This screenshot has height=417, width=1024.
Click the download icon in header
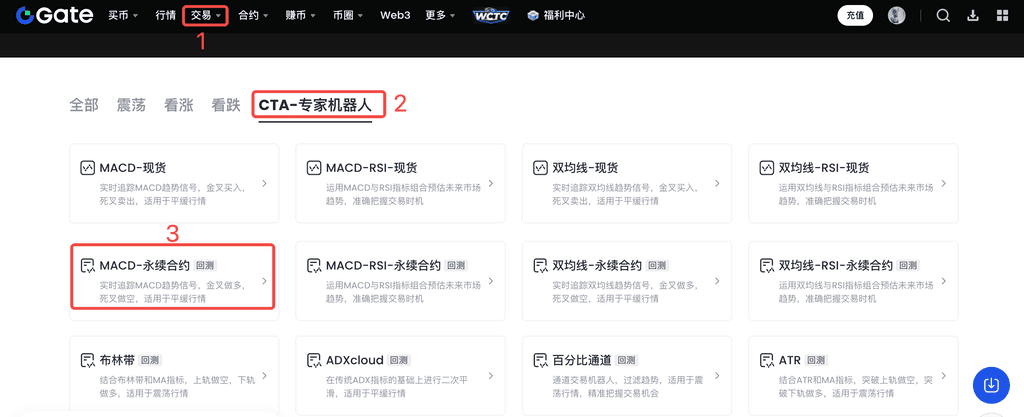(973, 15)
